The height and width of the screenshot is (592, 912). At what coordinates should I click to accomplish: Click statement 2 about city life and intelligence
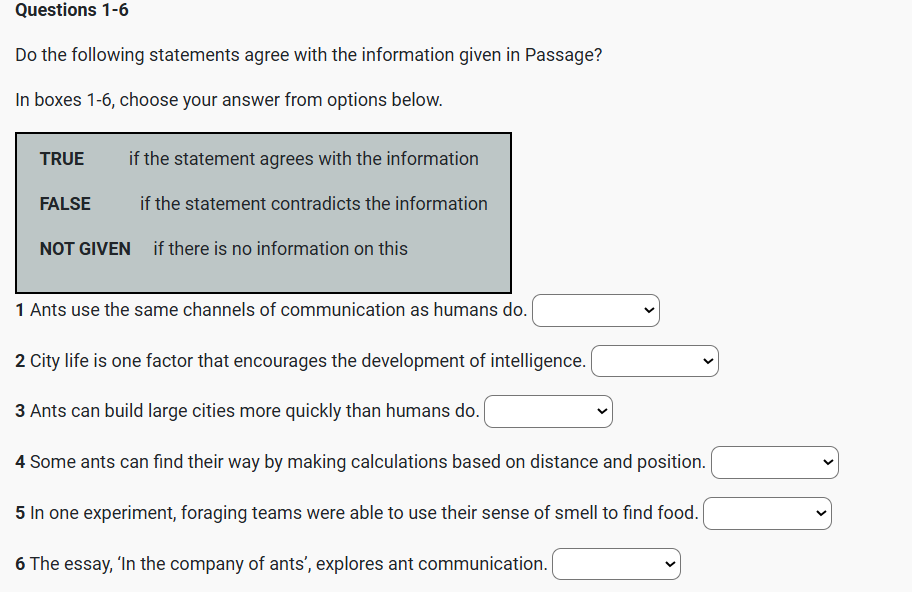301,361
